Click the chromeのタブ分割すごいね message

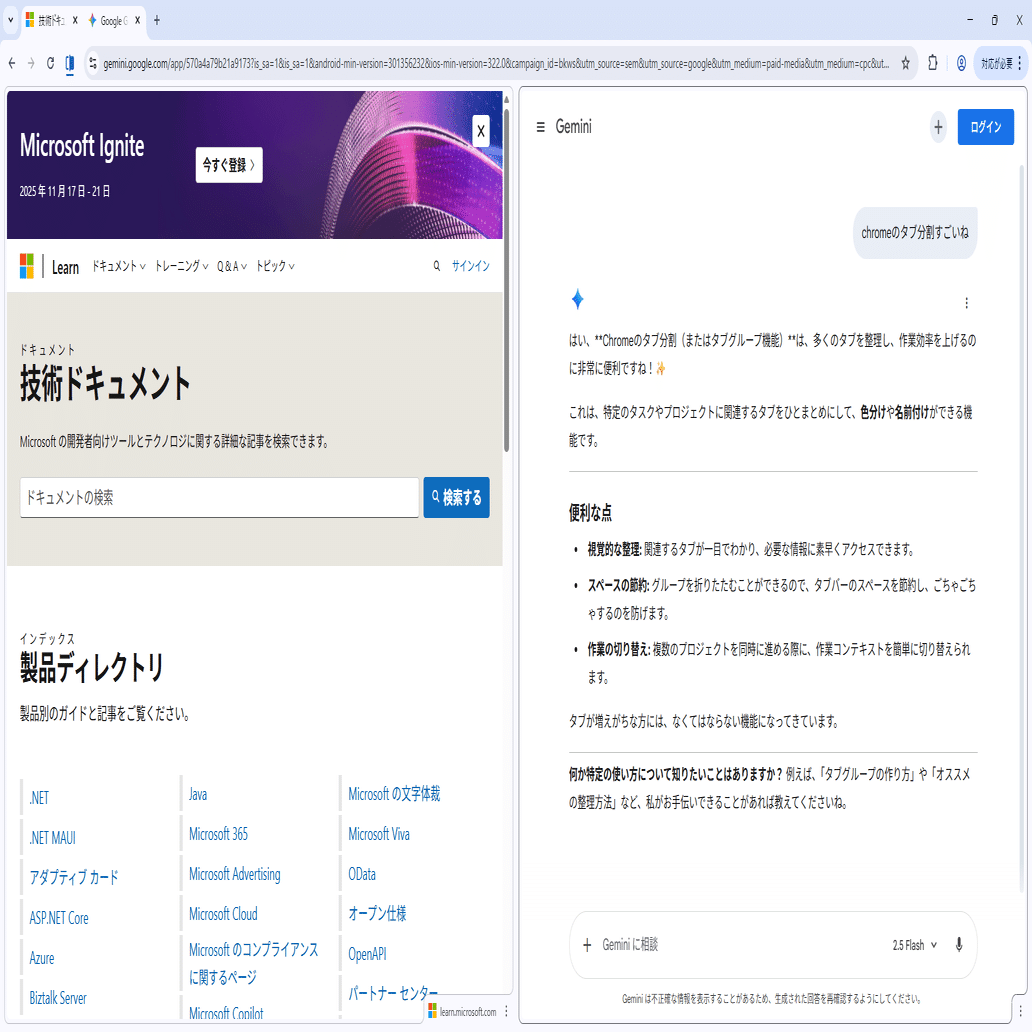click(x=915, y=232)
